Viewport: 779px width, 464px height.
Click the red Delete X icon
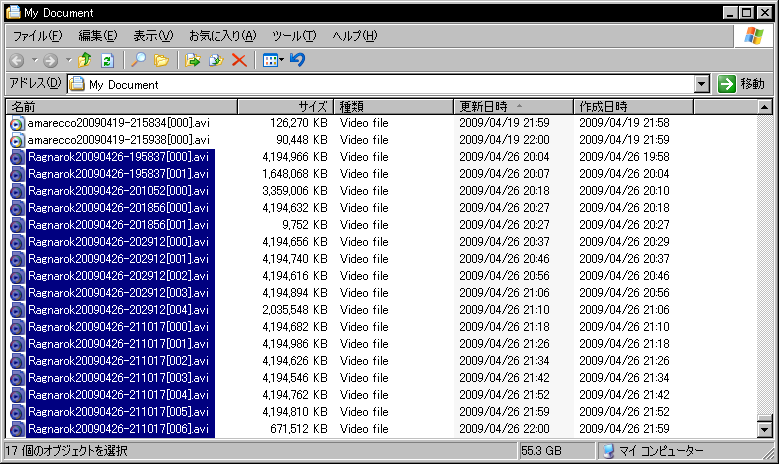(x=239, y=61)
